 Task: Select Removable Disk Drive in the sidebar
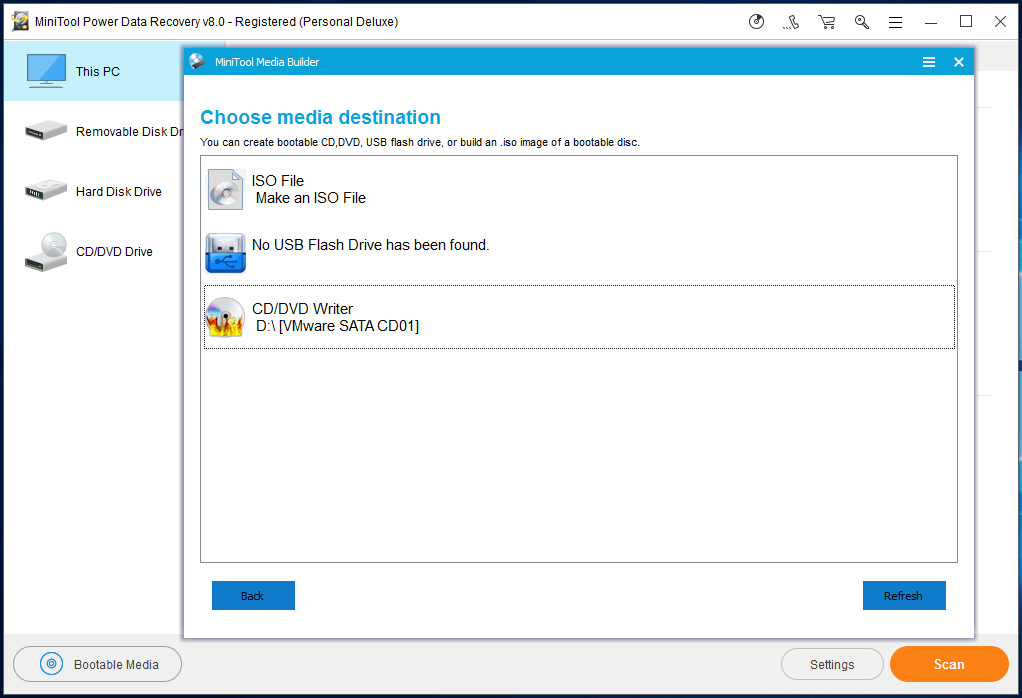pos(94,131)
